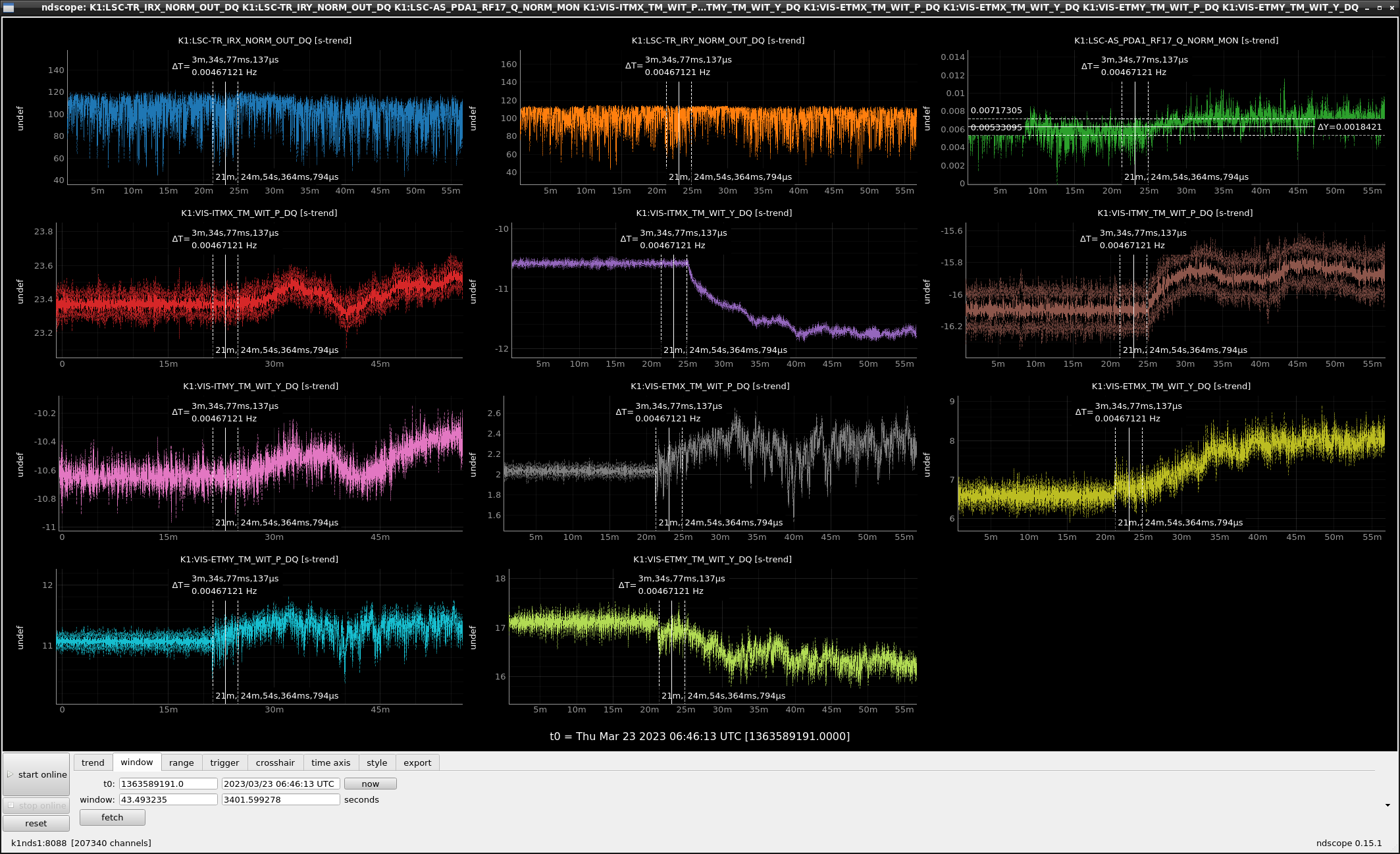Click the K1:VIS-ETMY_TM_WIT_P_DQ plot title
The width and height of the screenshot is (1400, 854).
[259, 559]
